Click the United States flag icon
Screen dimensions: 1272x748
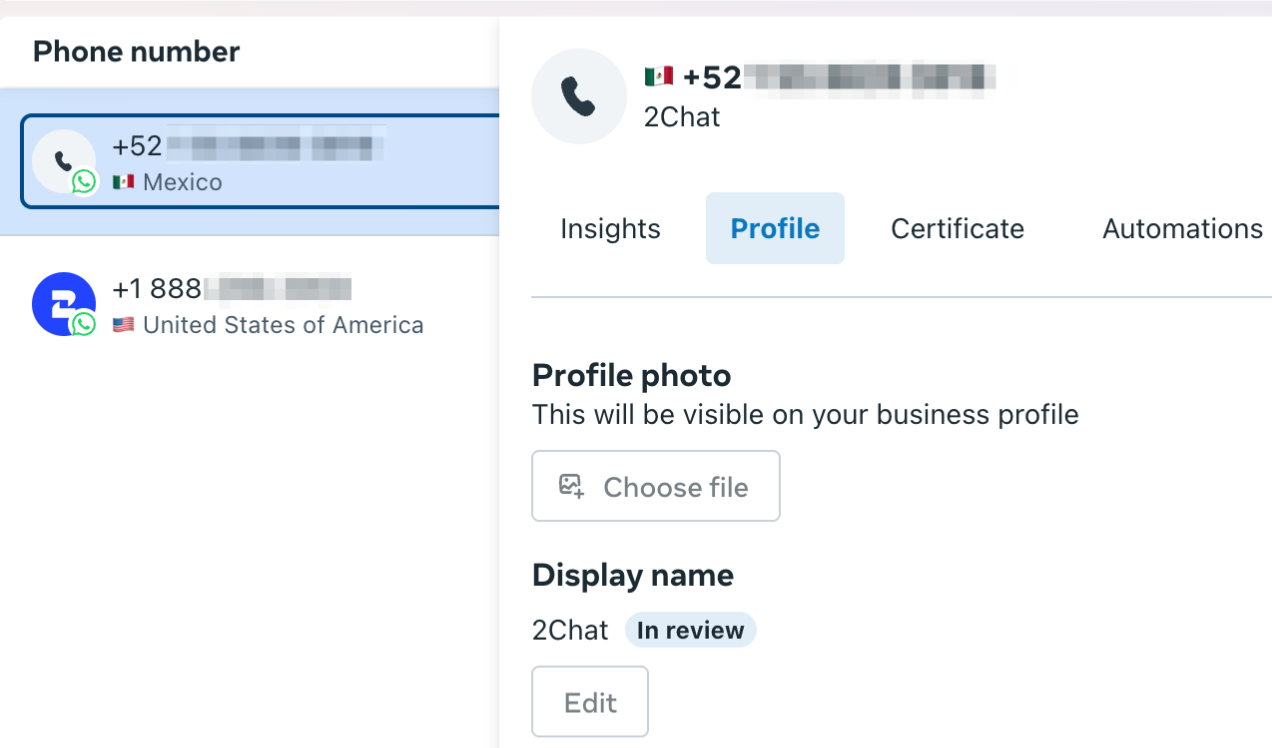[x=123, y=325]
